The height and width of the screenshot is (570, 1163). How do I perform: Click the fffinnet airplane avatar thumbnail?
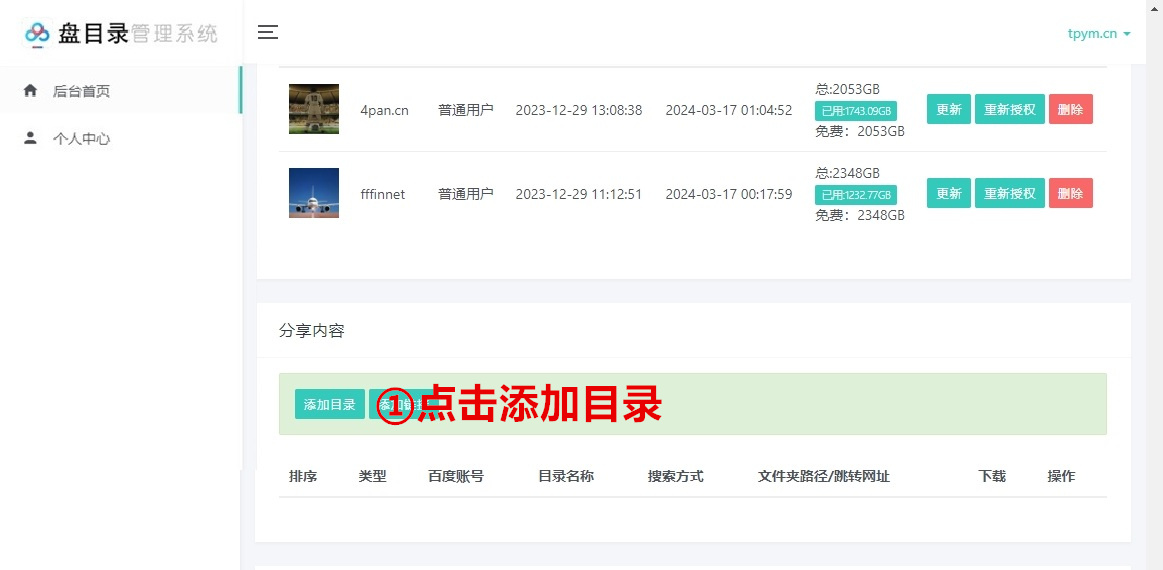point(314,193)
